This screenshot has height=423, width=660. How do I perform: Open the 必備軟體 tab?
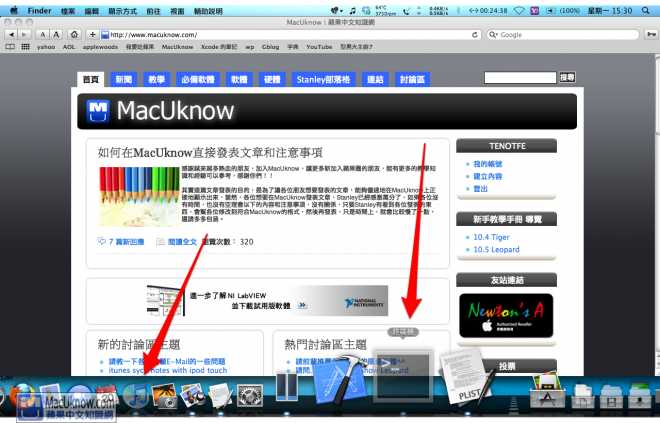pos(198,79)
